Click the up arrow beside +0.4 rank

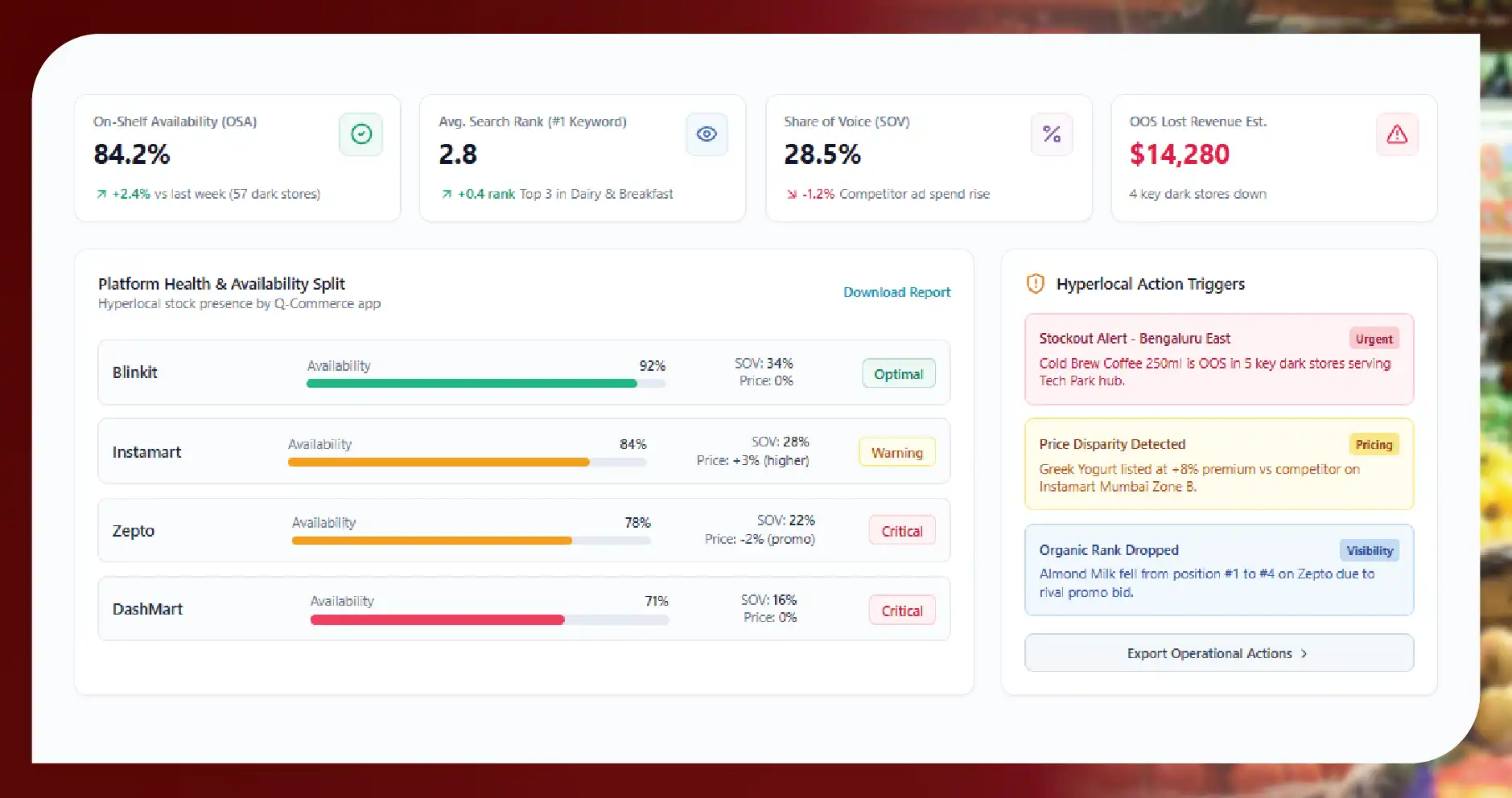point(447,194)
